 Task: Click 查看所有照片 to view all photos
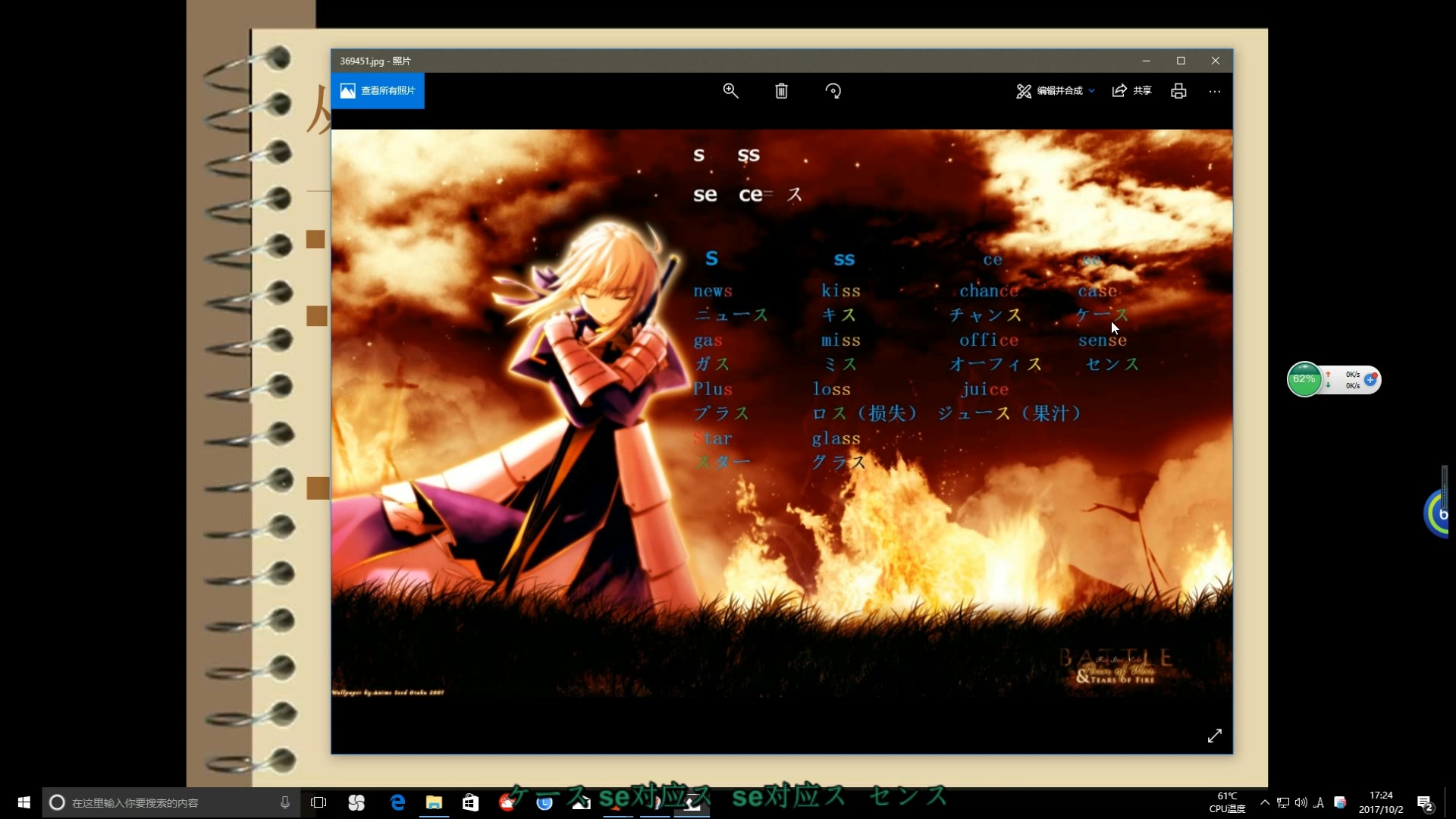coord(378,91)
